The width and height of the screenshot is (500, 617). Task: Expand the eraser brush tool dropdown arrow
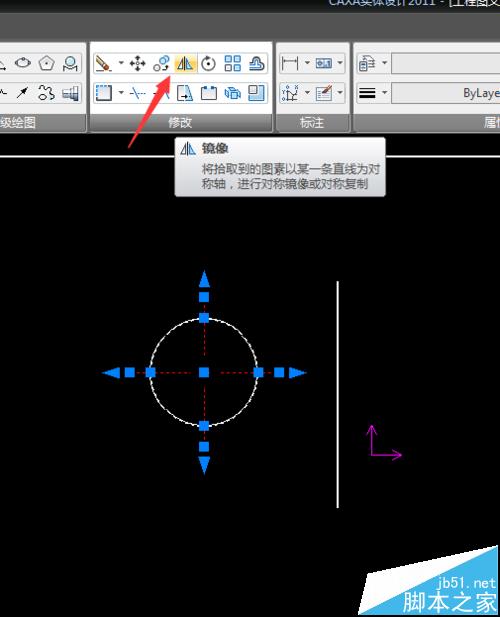click(121, 63)
